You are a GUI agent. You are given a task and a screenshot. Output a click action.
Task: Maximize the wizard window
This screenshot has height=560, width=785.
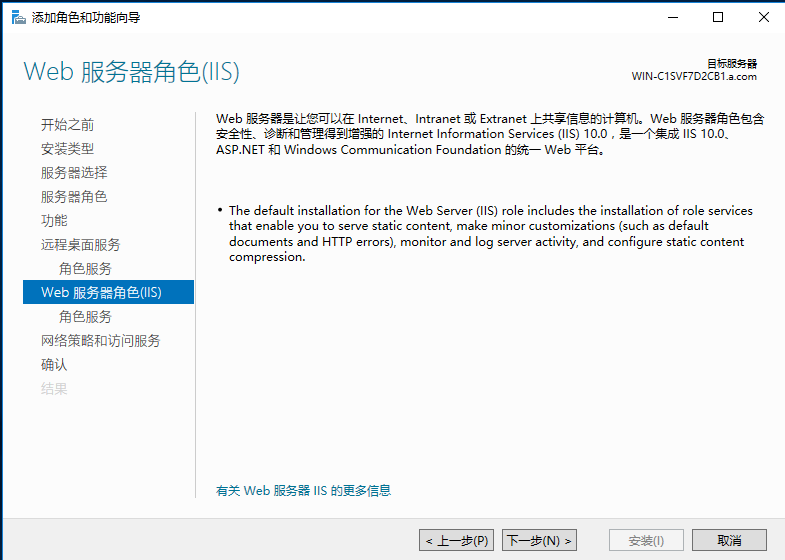pos(717,17)
